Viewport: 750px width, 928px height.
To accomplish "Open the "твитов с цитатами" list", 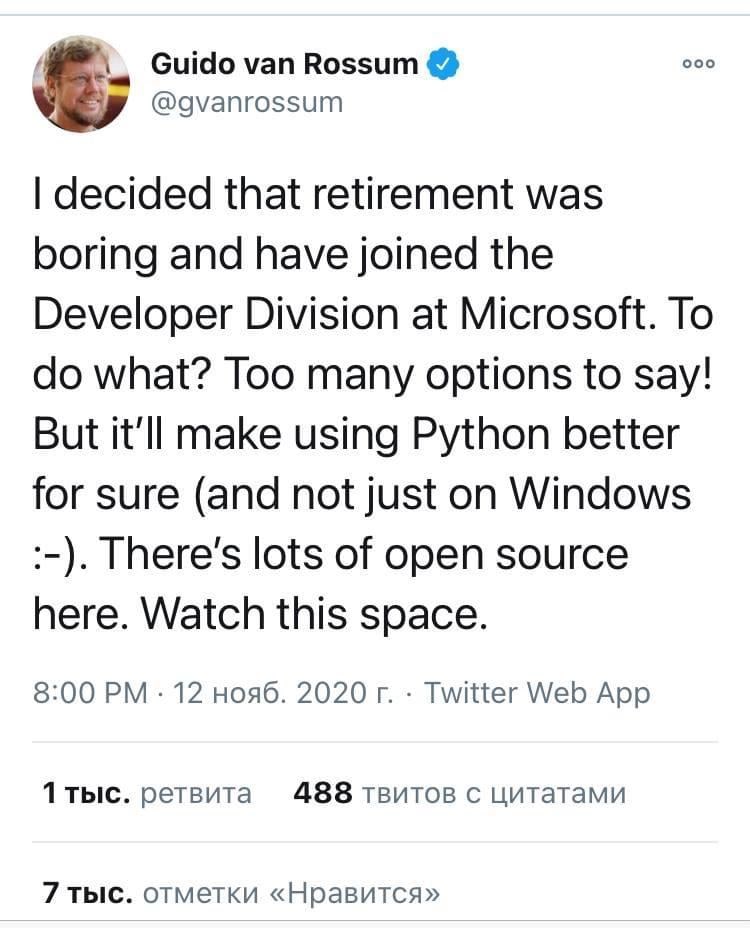I will pyautogui.click(x=493, y=793).
